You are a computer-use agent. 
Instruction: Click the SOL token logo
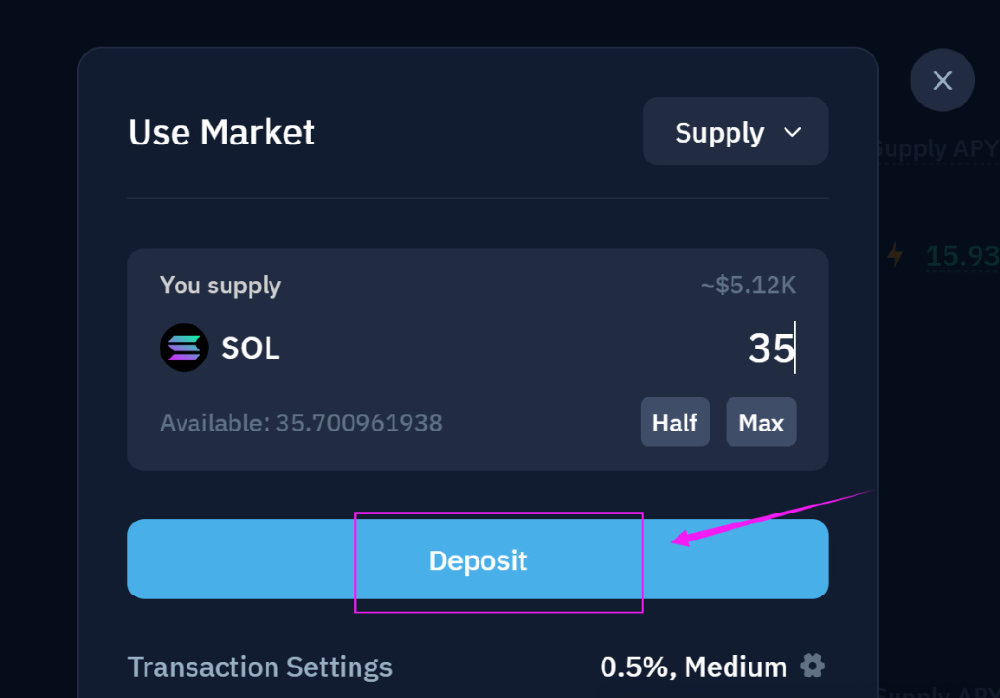click(x=184, y=348)
